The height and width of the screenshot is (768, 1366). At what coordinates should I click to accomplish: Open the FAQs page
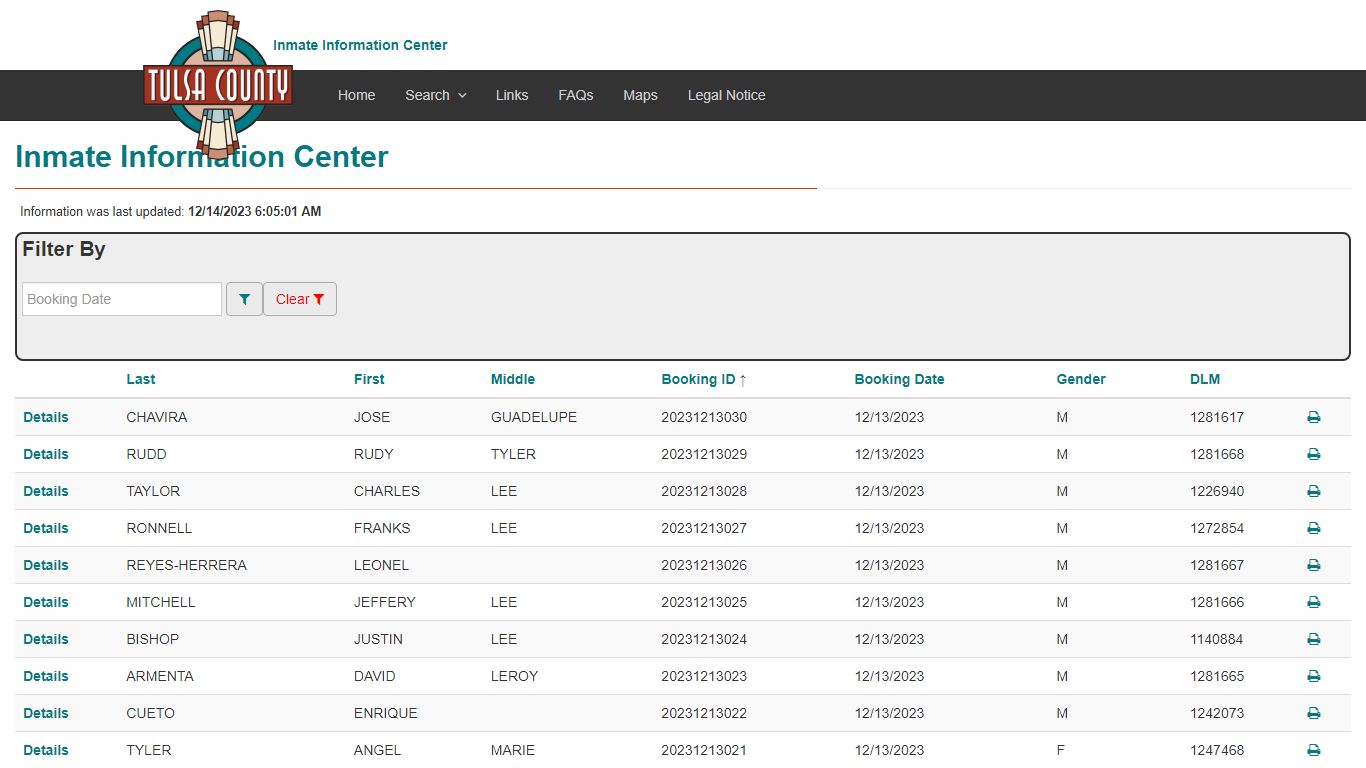pyautogui.click(x=576, y=95)
